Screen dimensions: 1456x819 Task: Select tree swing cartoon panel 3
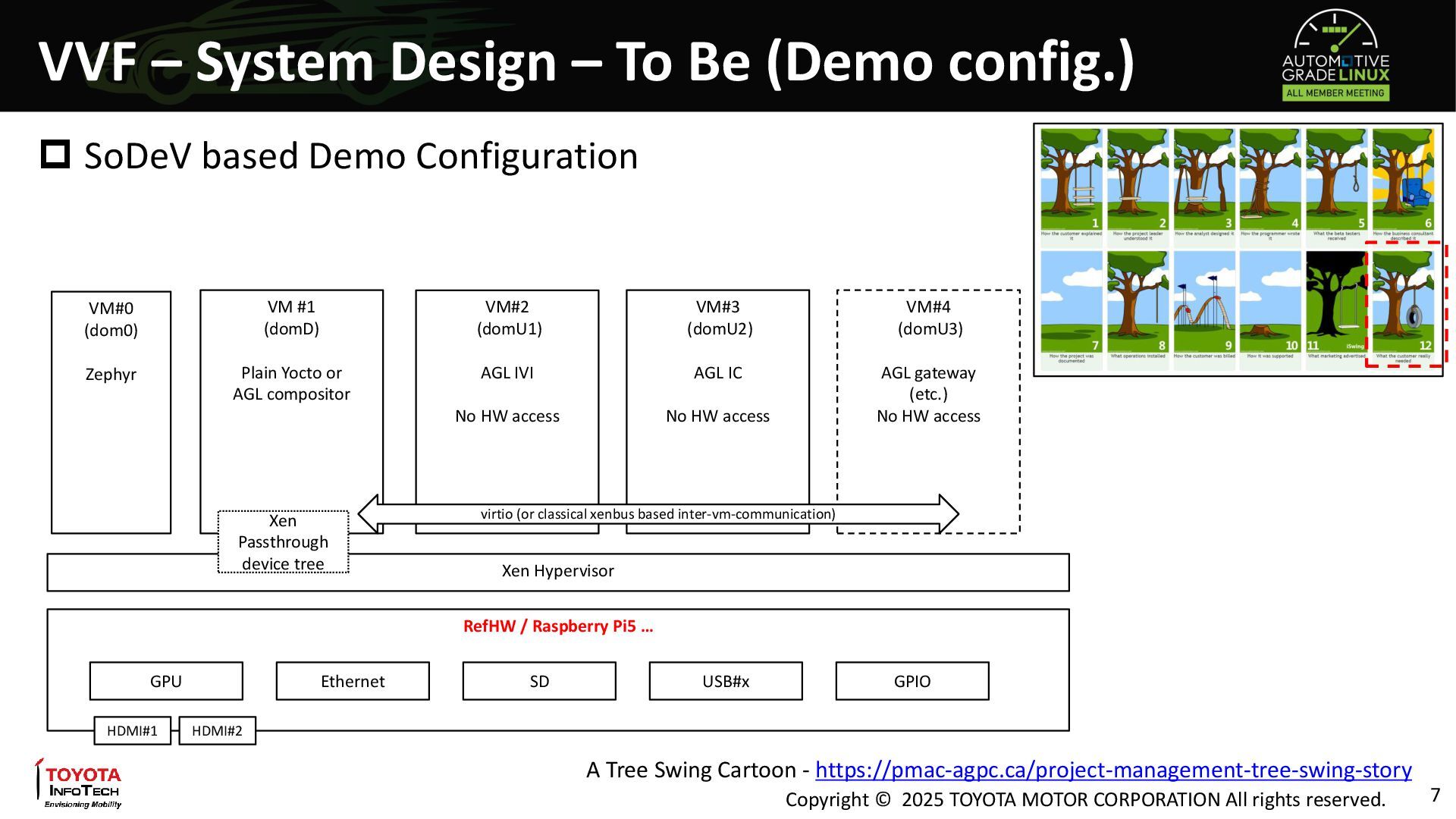click(1204, 180)
